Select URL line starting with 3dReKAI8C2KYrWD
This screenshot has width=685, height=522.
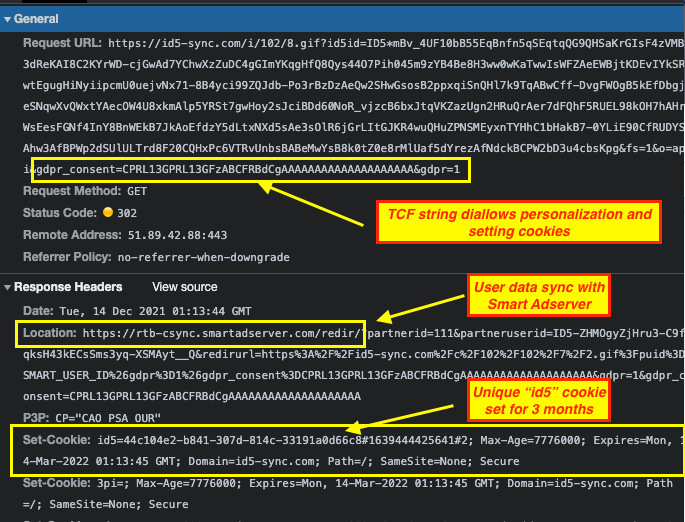pos(353,64)
